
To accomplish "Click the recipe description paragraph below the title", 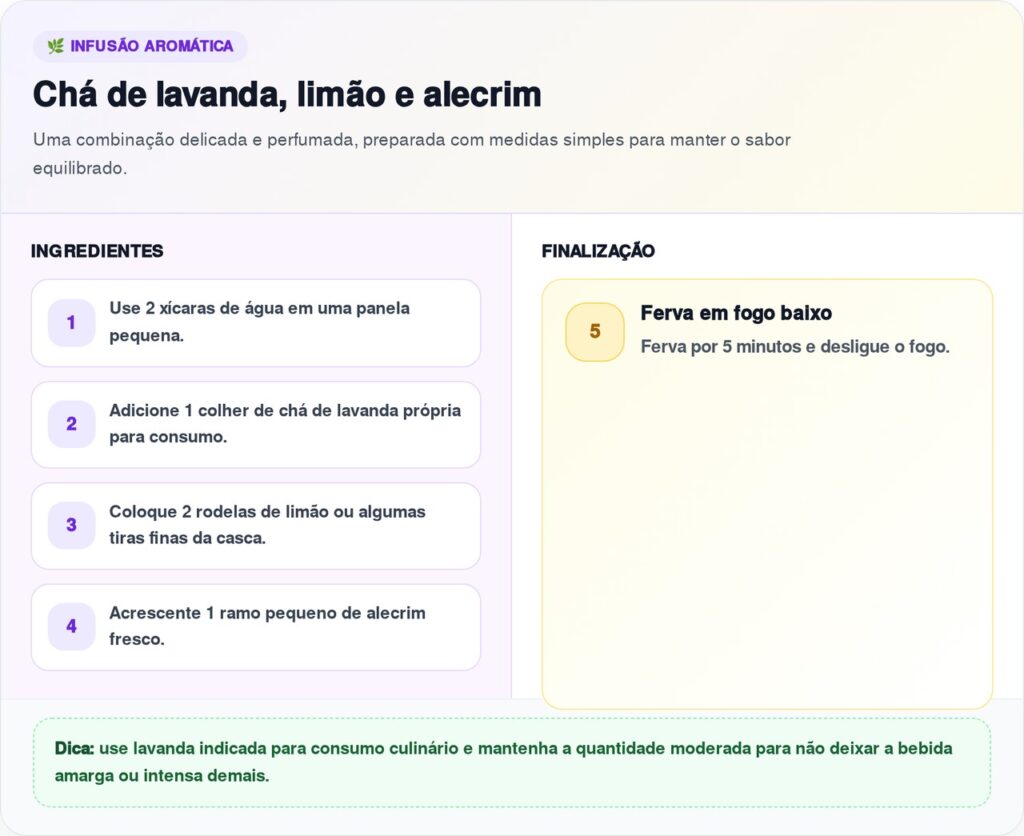I will pos(411,153).
